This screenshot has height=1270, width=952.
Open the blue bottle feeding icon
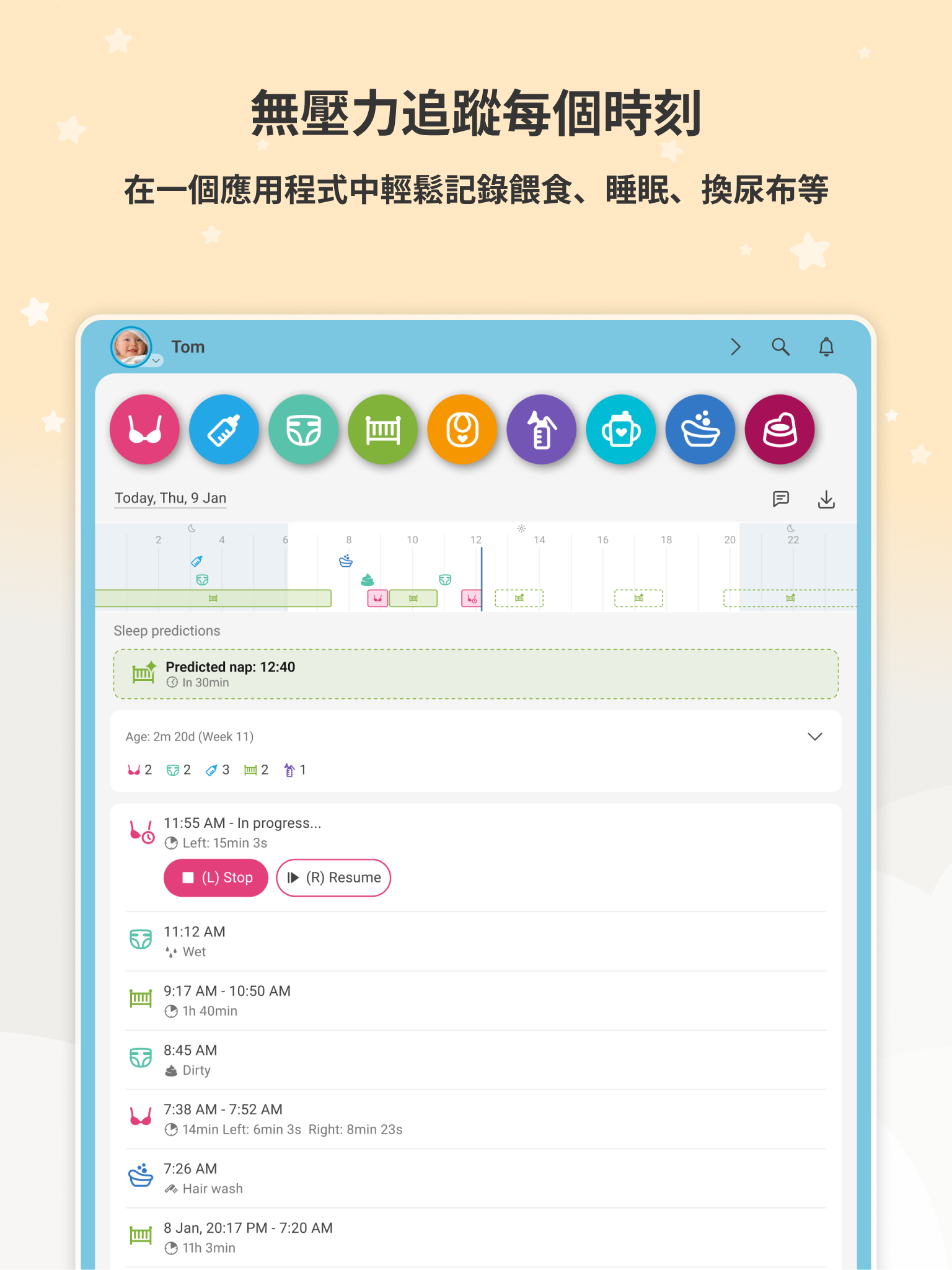tap(224, 429)
